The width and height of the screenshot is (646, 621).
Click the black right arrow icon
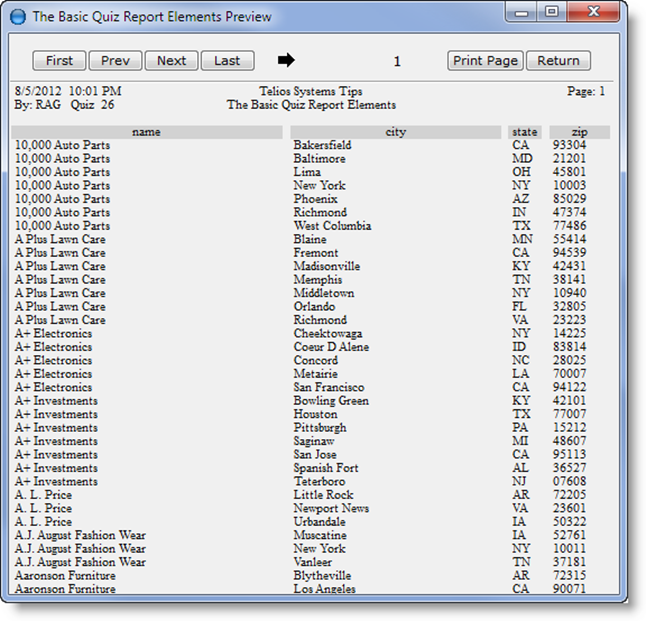pos(286,60)
